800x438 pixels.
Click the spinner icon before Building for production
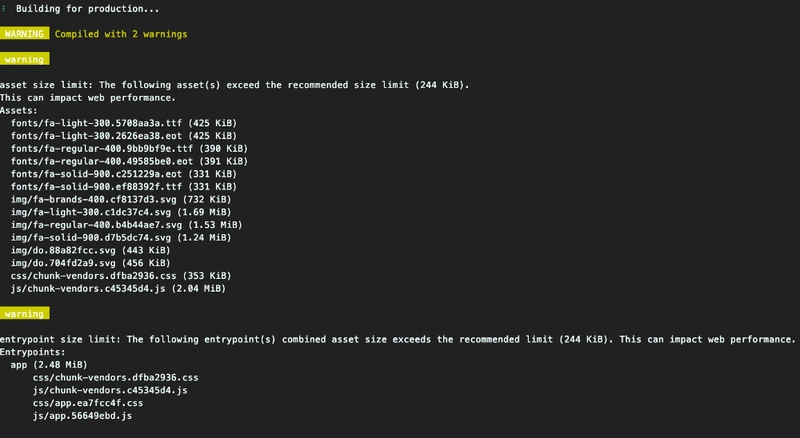coord(4,9)
